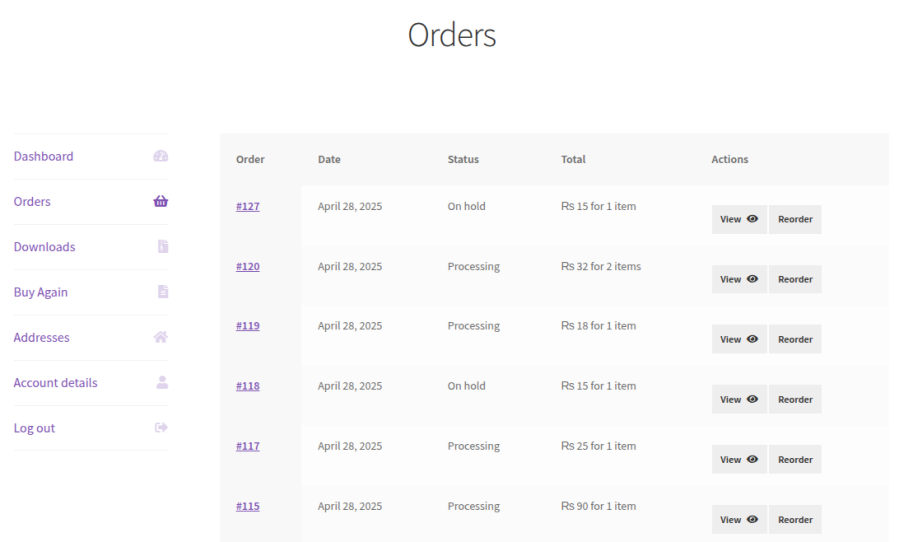The image size is (899, 542).
Task: Go to the Downloads section
Action: 44,247
